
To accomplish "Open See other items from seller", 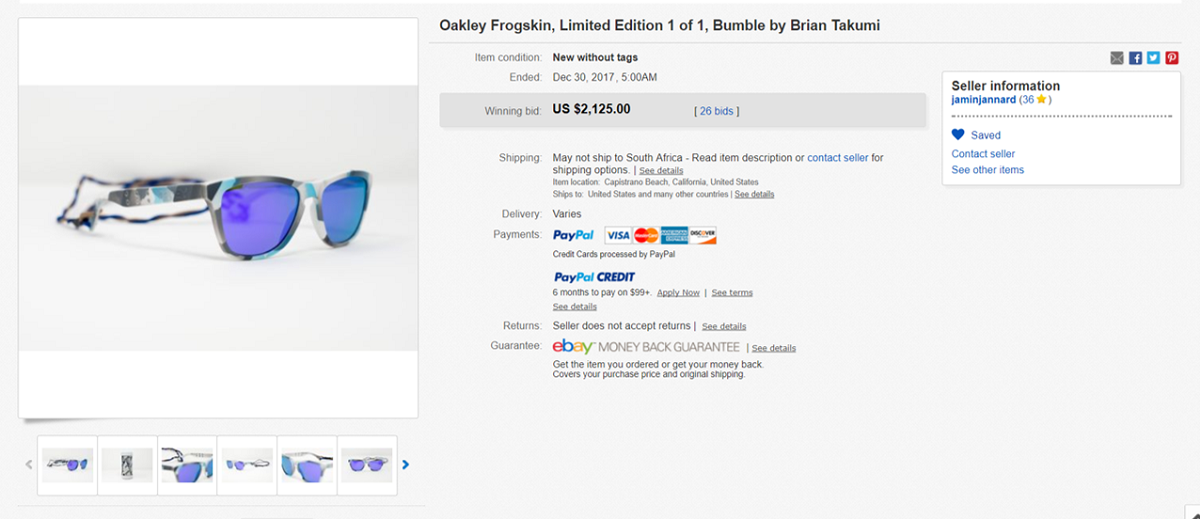I will click(x=987, y=170).
